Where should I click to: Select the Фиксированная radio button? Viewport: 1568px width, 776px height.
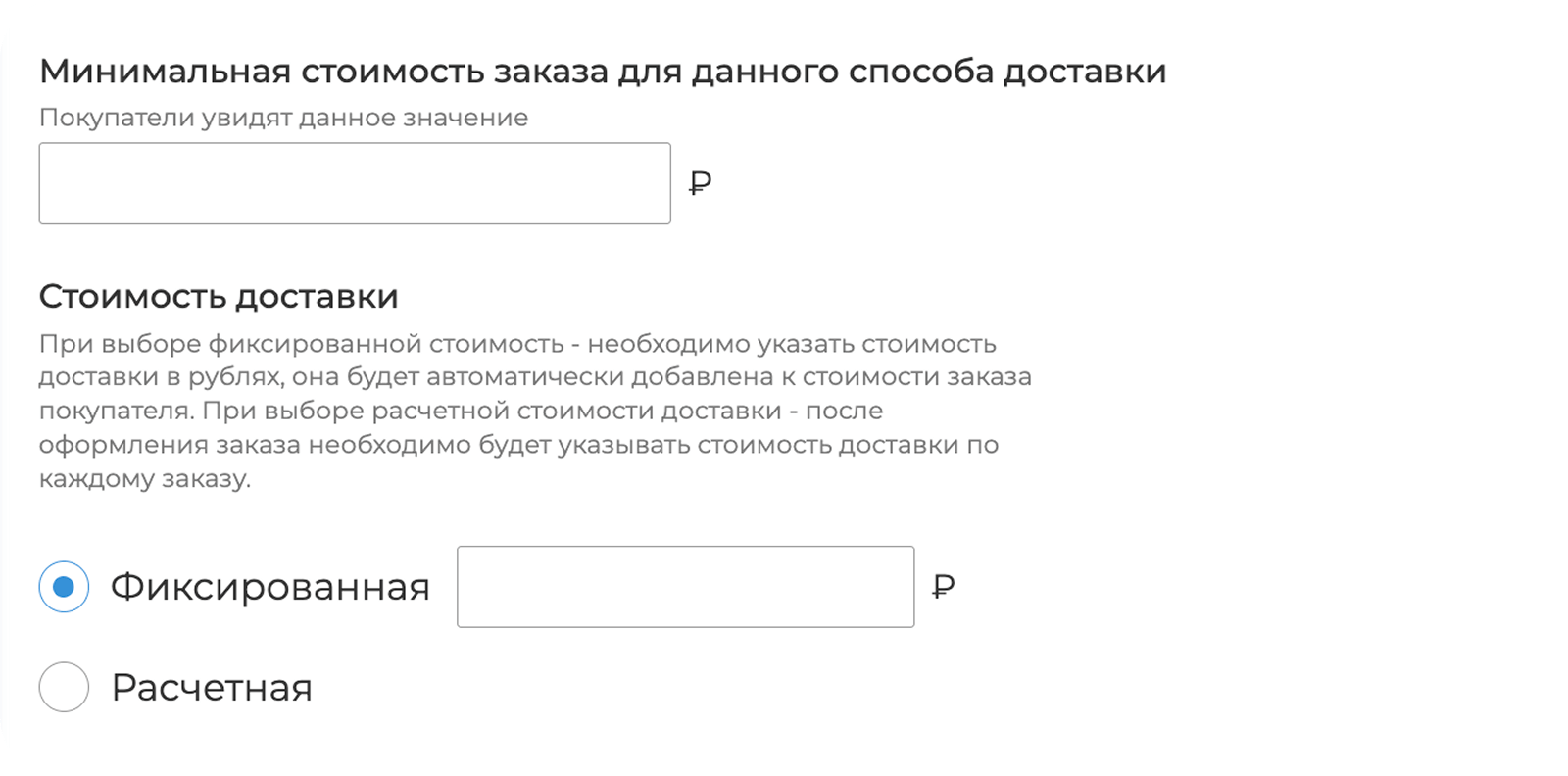(x=64, y=587)
